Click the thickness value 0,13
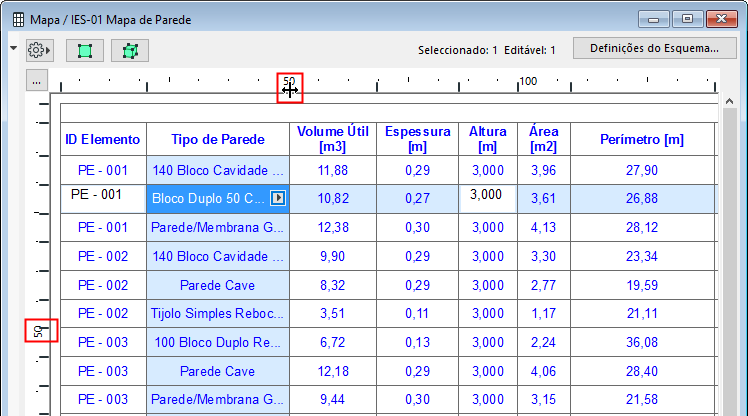This screenshot has height=416, width=748. click(417, 342)
